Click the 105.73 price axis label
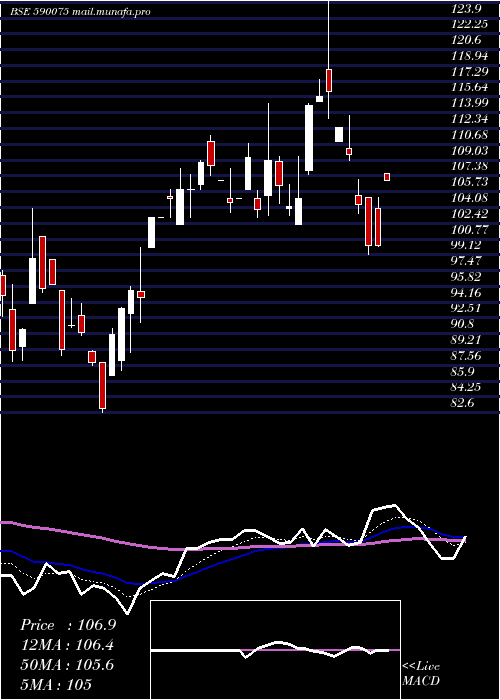This screenshot has height=700, width=500. (x=471, y=182)
